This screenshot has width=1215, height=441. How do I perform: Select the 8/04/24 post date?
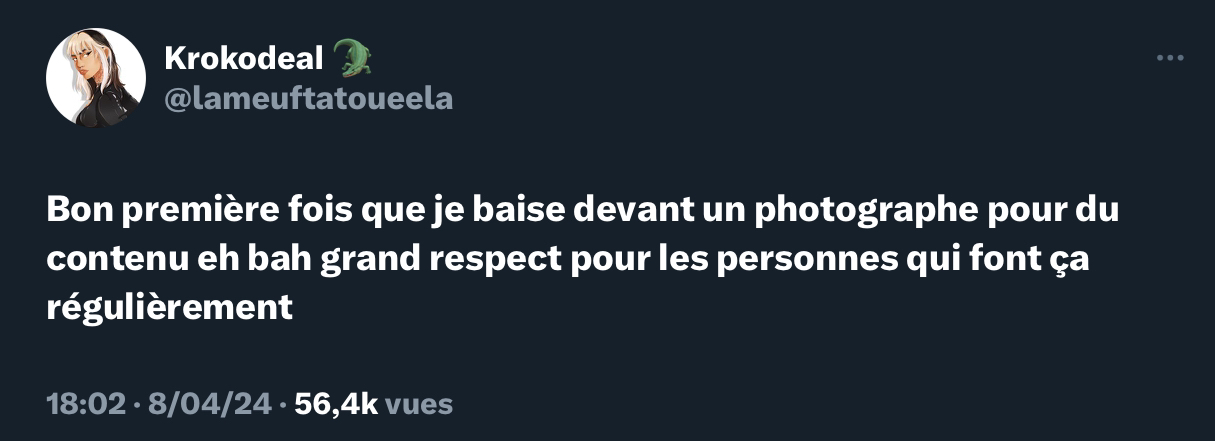[210, 404]
